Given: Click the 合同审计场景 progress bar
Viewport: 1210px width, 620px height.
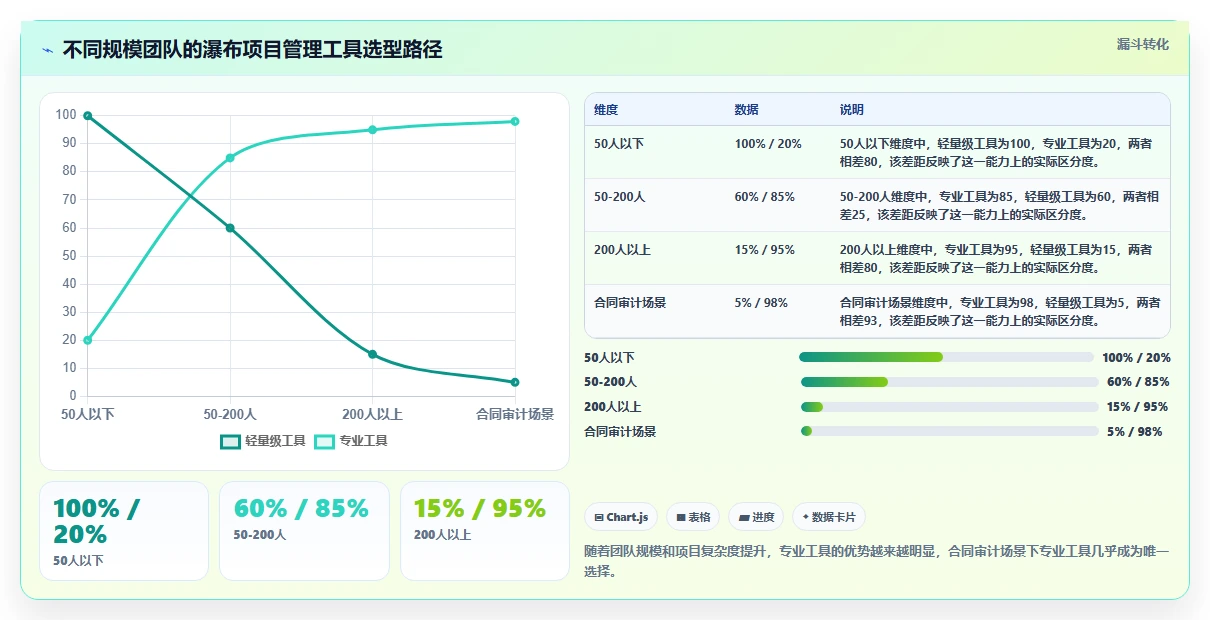Looking at the screenshot, I should (950, 431).
